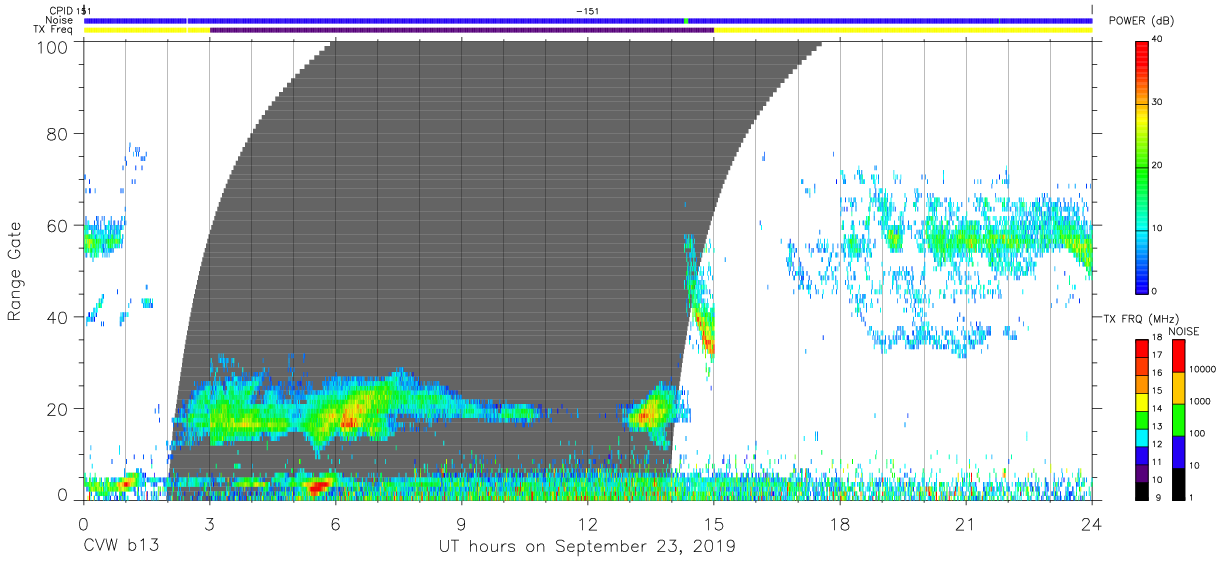
Task: Click the Noise row label above plot
Action: [x=60, y=20]
